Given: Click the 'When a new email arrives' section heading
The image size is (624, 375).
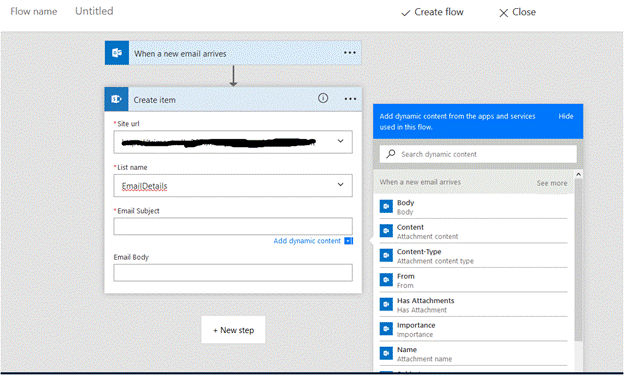Looking at the screenshot, I should click(x=420, y=182).
